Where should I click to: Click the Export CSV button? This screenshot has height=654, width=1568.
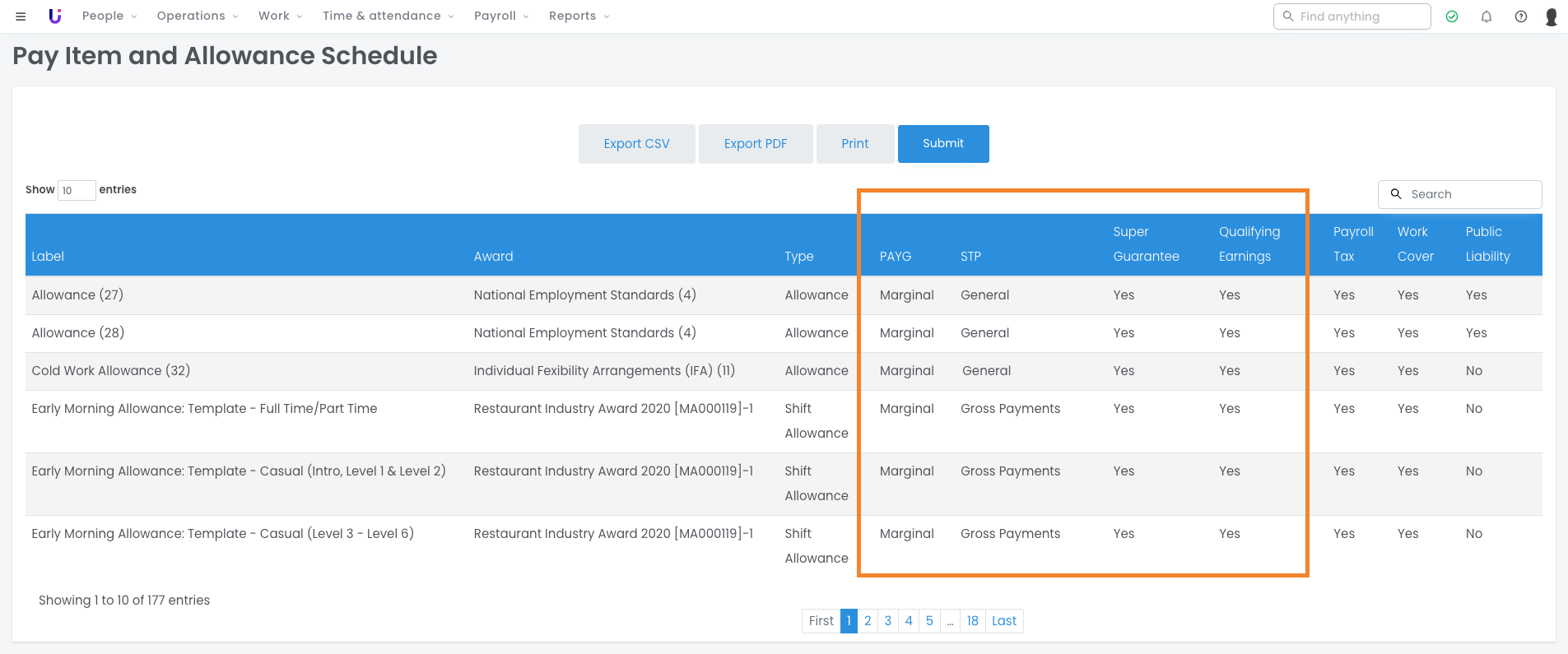point(636,144)
